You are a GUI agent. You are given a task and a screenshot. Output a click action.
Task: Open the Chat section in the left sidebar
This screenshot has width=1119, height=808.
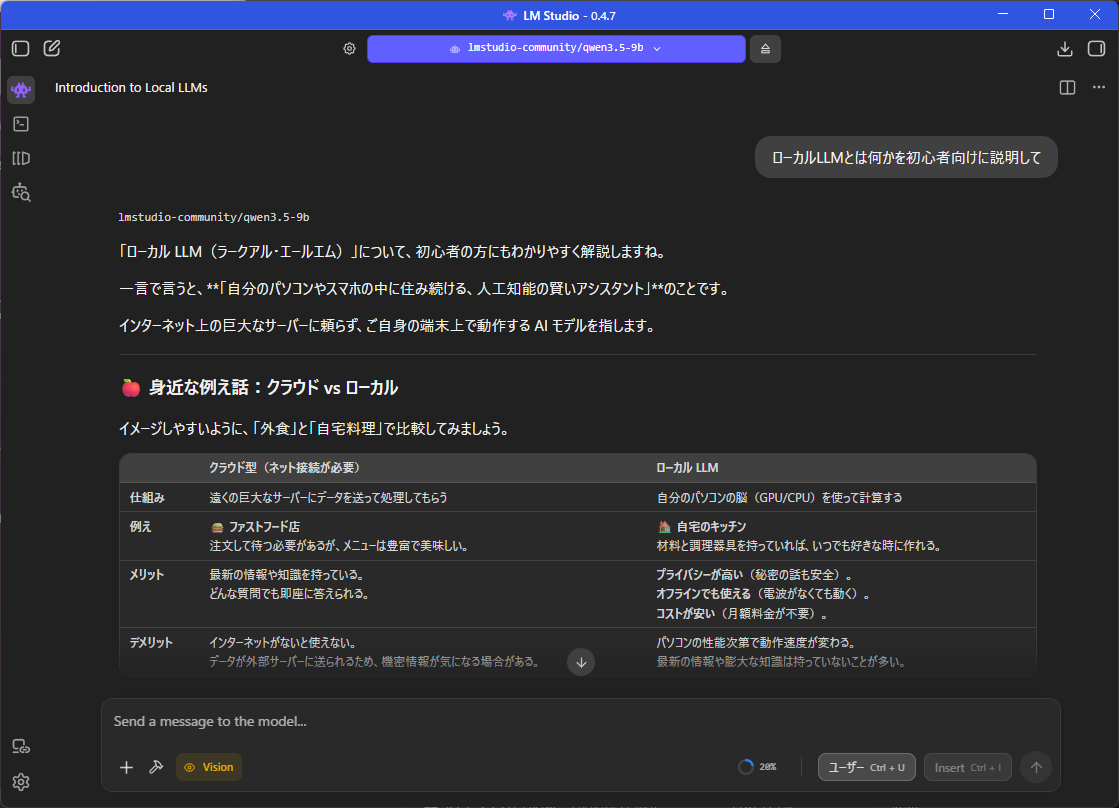point(21,90)
